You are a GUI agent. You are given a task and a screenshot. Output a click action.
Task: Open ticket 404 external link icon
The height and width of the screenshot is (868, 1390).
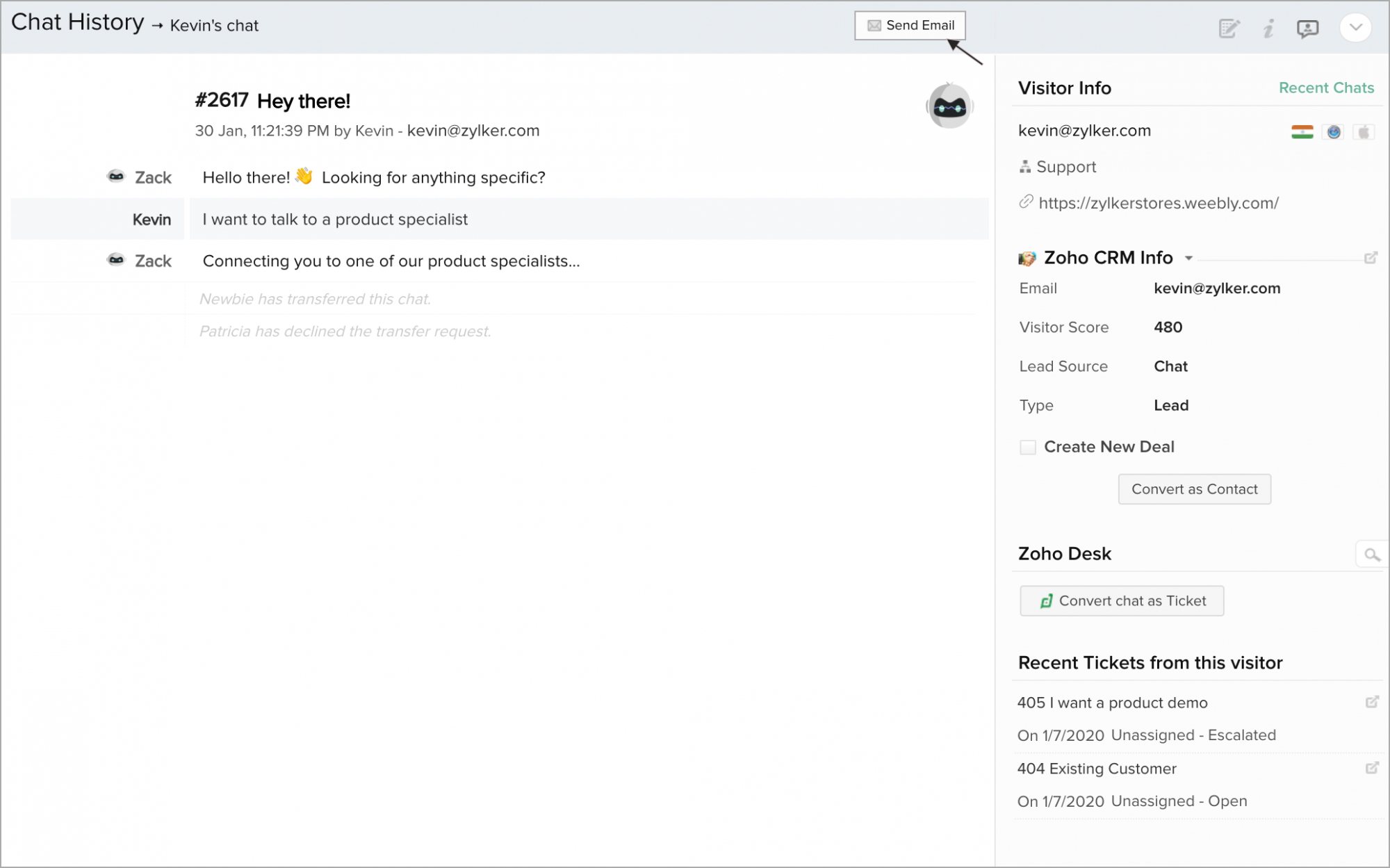[x=1371, y=768]
